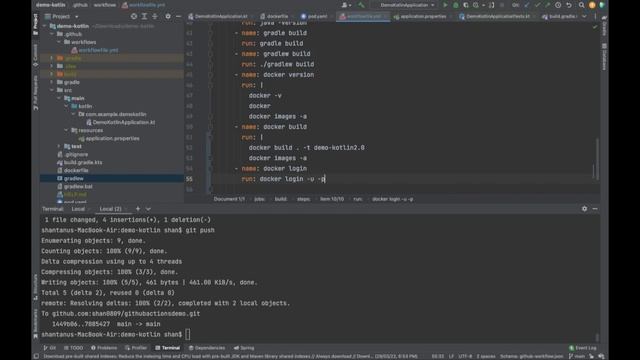Click the 'steps:' breadcrumb in editor
This screenshot has width=640, height=360.
pos(303,199)
